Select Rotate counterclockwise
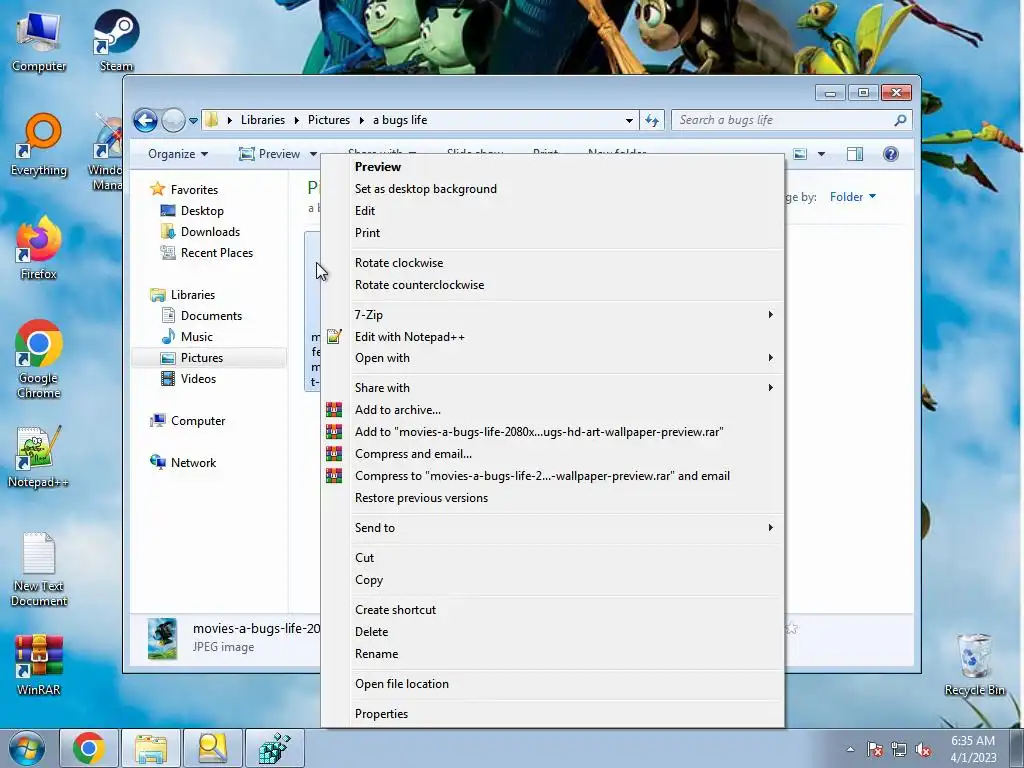Screen dimensions: 1024x768 tap(552, 285)
